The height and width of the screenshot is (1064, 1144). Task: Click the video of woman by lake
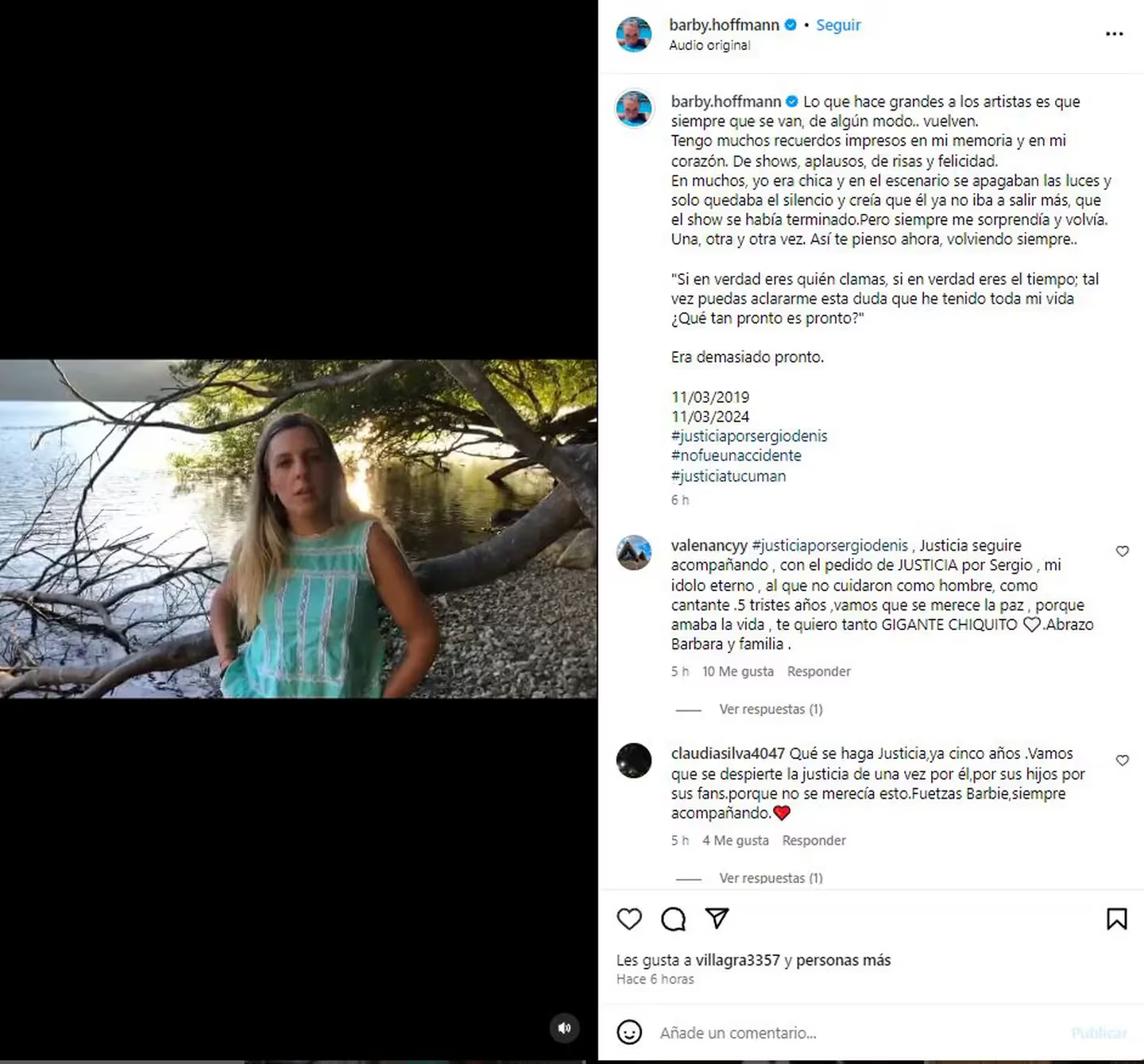pyautogui.click(x=299, y=529)
